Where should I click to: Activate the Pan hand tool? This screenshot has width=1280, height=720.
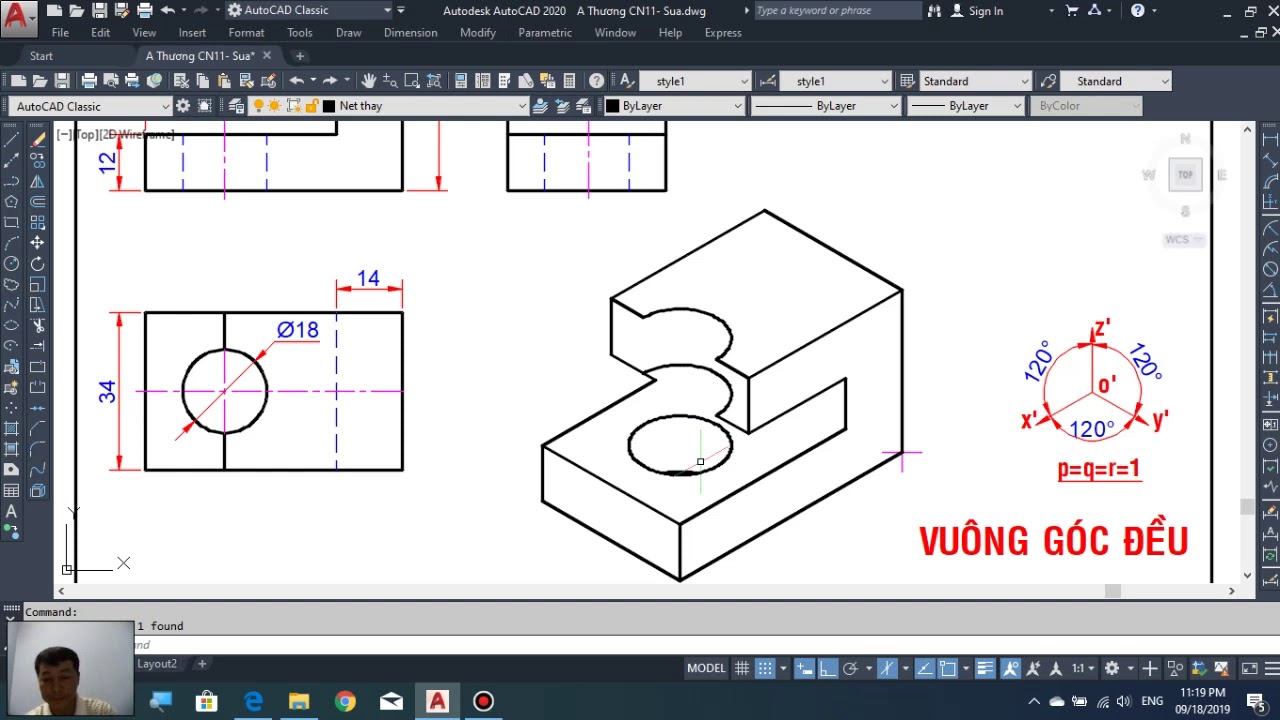pyautogui.click(x=369, y=81)
